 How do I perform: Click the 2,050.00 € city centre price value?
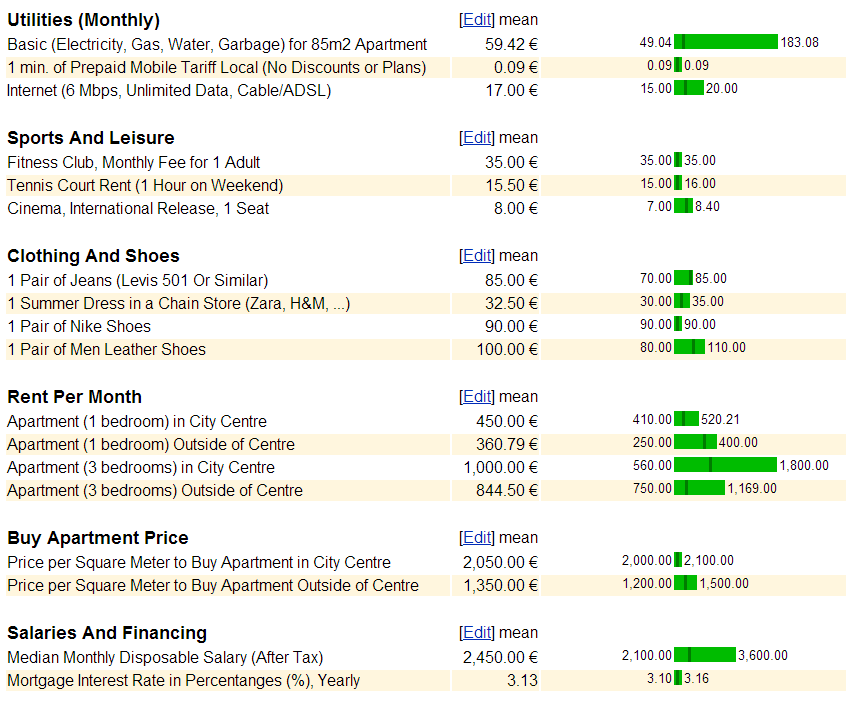coord(500,563)
